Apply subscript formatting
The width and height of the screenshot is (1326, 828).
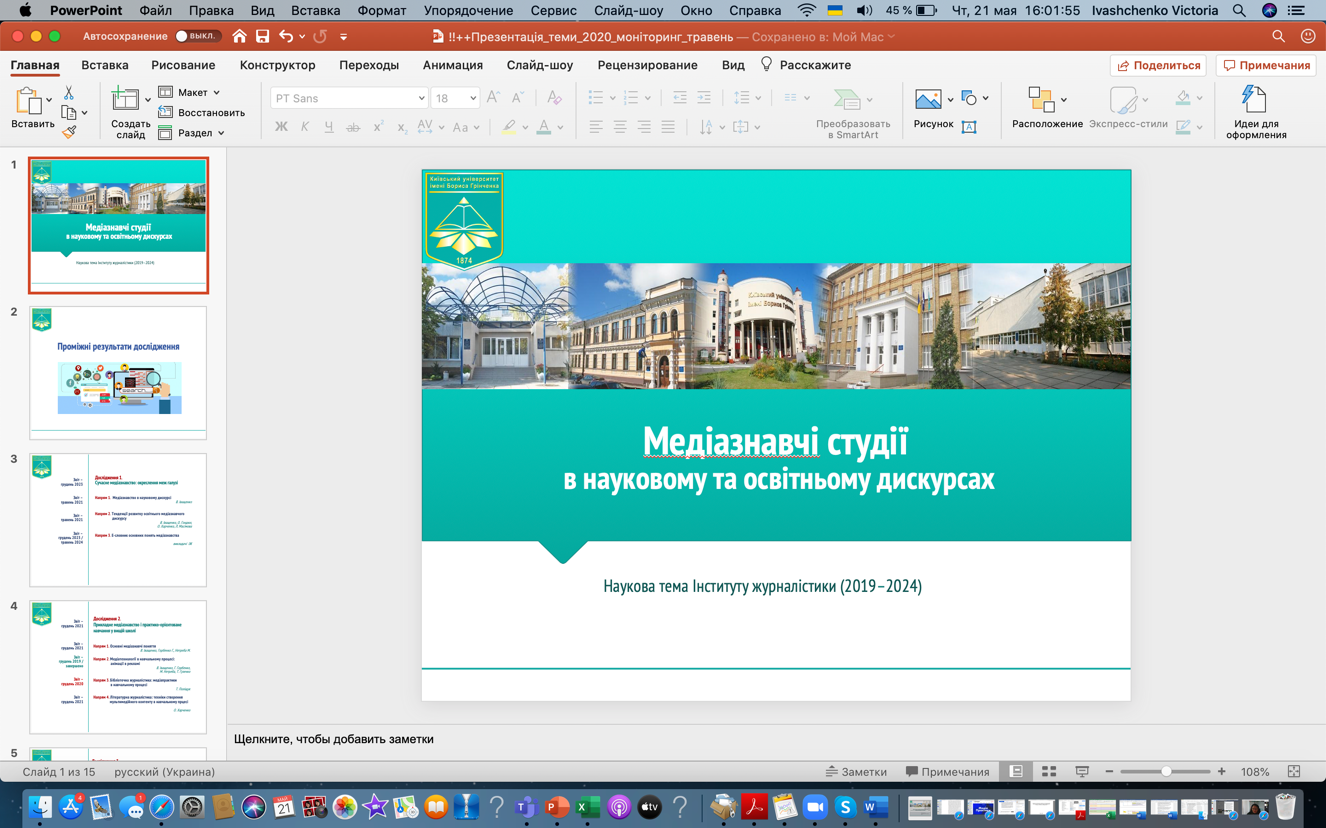(401, 128)
